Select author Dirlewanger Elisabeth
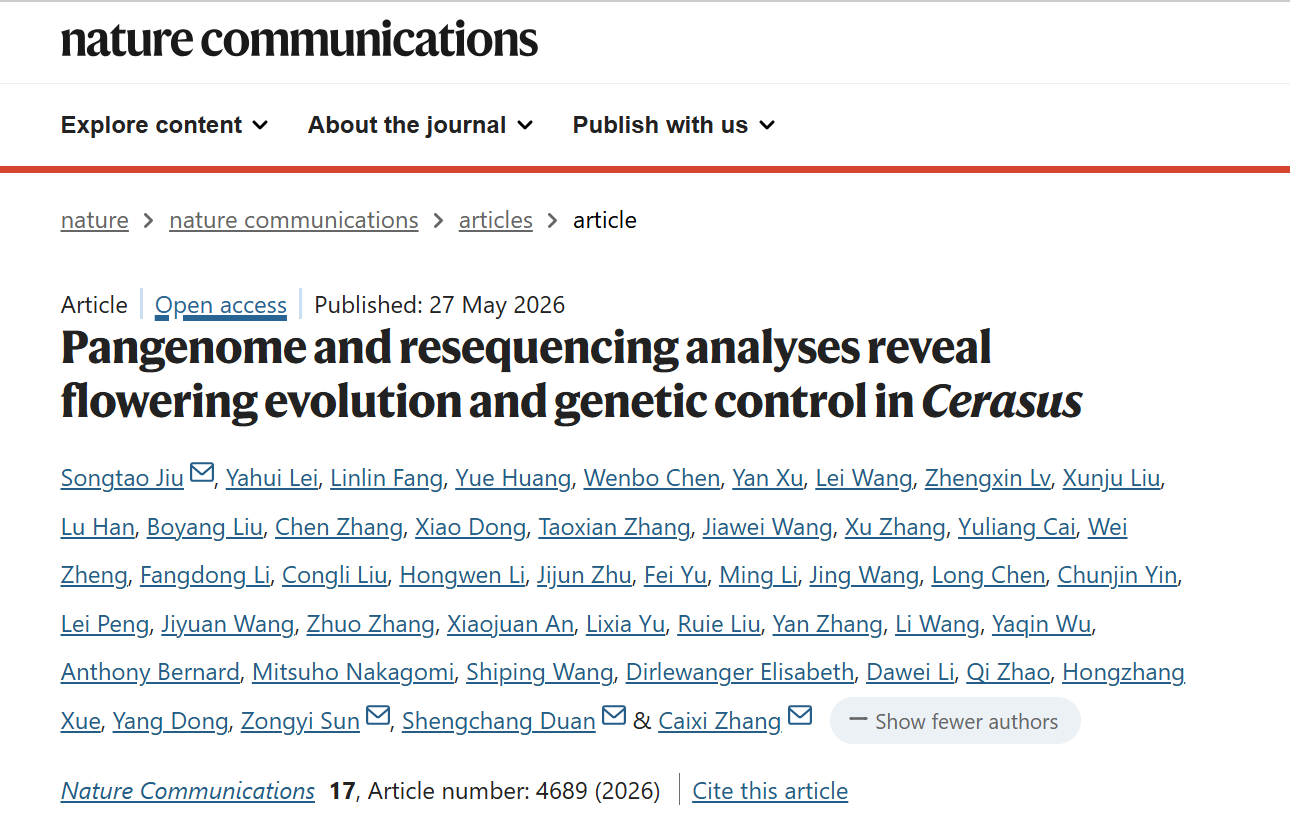The image size is (1290, 825). click(740, 672)
